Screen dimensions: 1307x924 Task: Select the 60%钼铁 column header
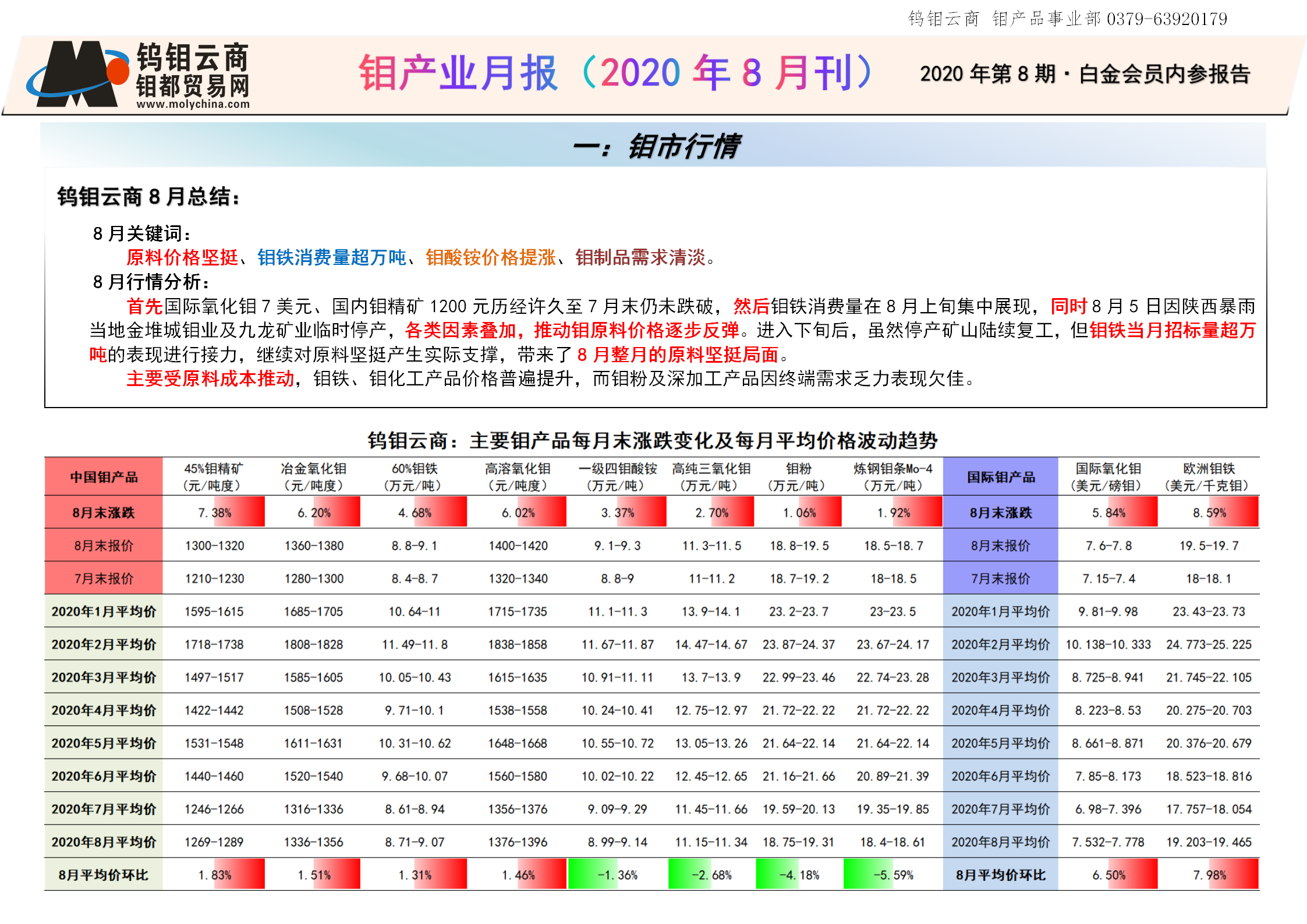pos(414,477)
